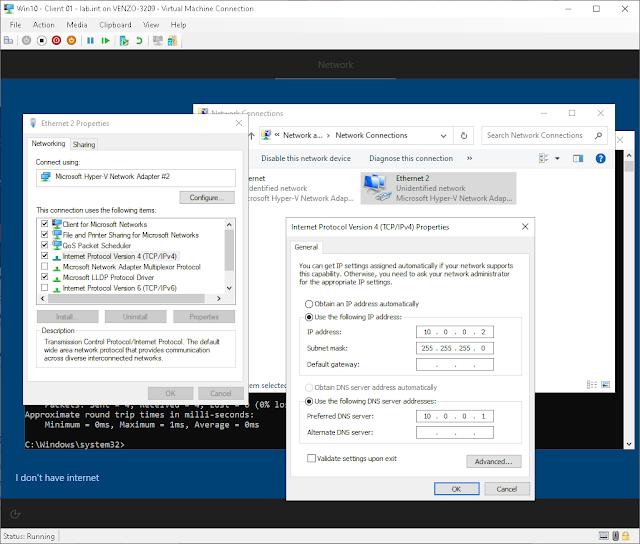640x544 pixels.
Task: Expand the breadcrumb arrow after Network a...
Action: [x=328, y=135]
